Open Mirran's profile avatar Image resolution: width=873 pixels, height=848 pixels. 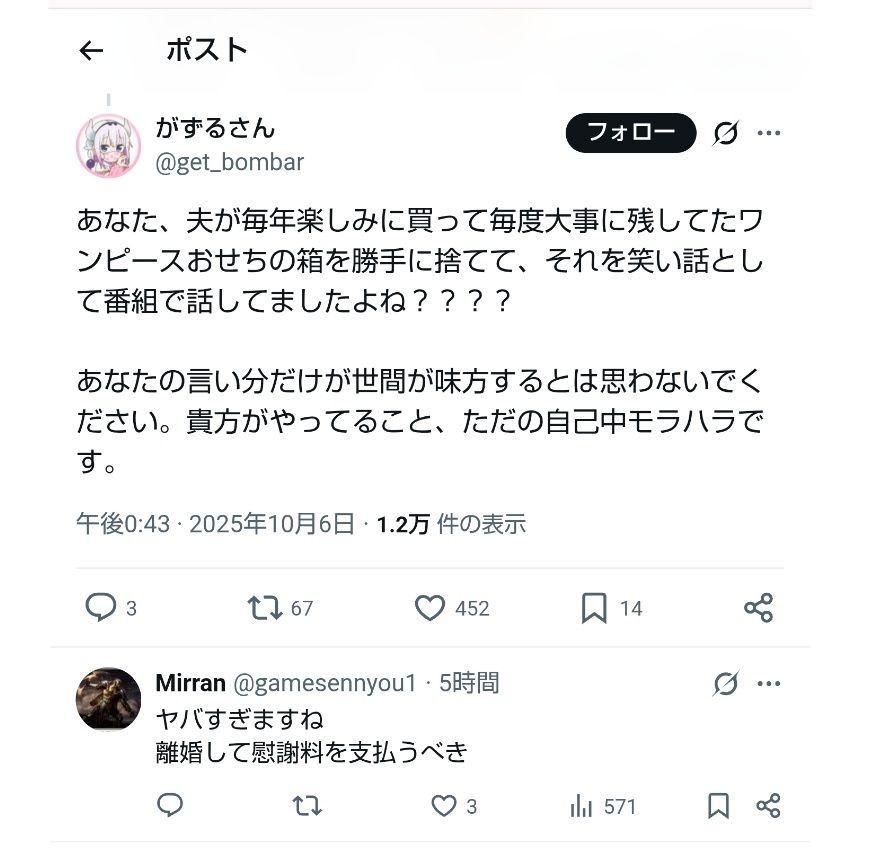(108, 699)
